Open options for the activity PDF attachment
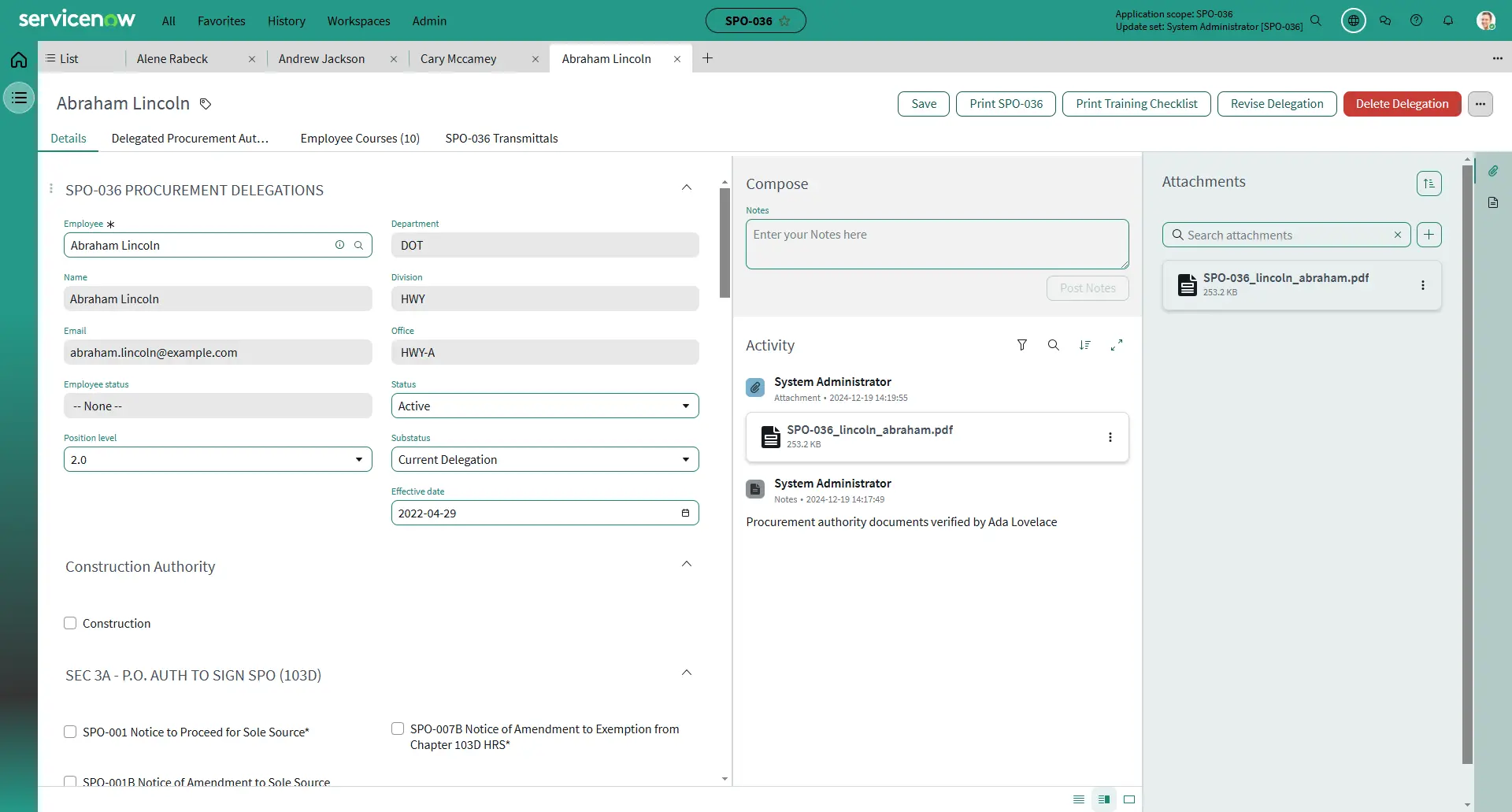This screenshot has height=812, width=1512. pyautogui.click(x=1110, y=437)
